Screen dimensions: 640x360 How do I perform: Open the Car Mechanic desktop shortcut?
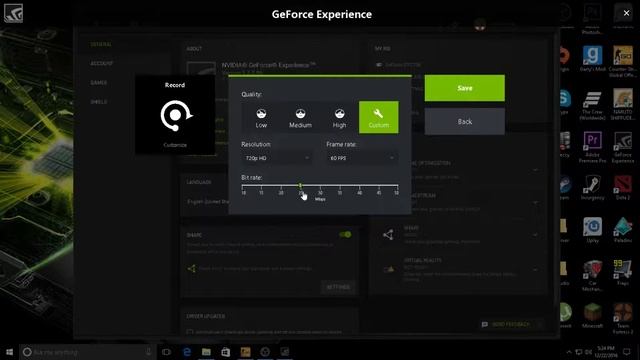[592, 276]
